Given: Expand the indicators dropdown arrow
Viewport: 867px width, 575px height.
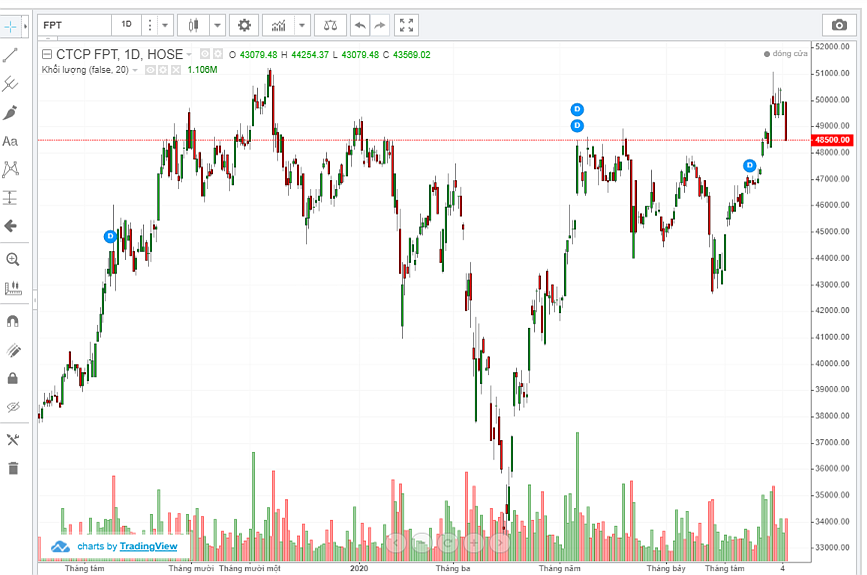Looking at the screenshot, I should 302,24.
